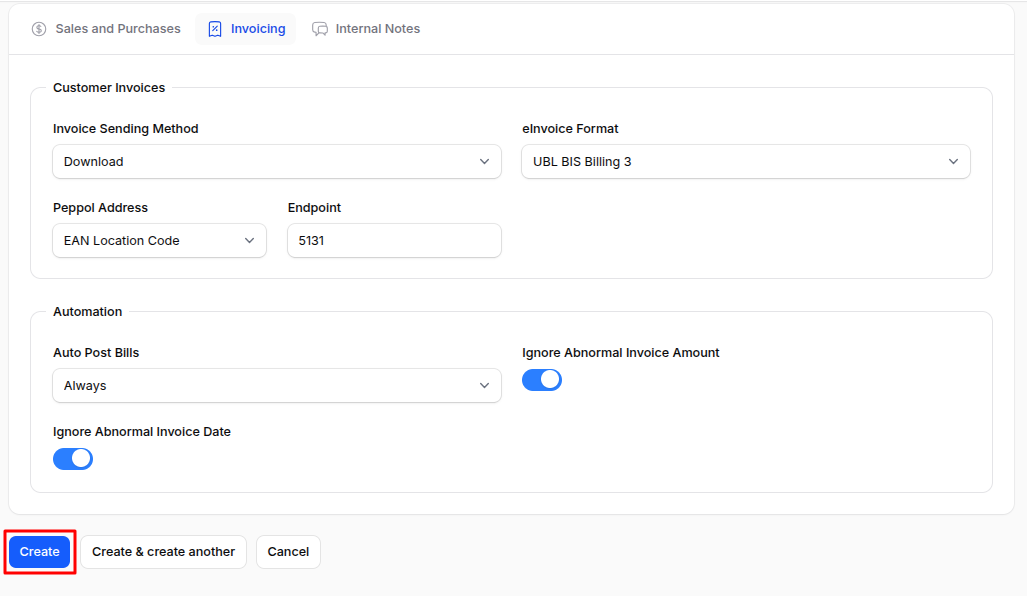Viewport: 1027px width, 596px height.
Task: Click the Endpoint field containing 5131
Action: click(x=394, y=240)
